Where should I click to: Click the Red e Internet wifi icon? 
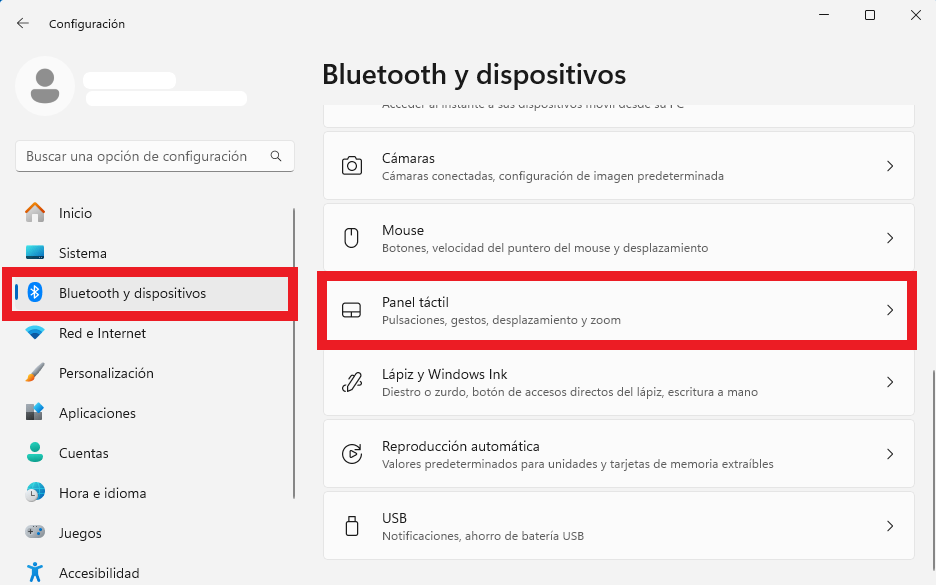35,332
